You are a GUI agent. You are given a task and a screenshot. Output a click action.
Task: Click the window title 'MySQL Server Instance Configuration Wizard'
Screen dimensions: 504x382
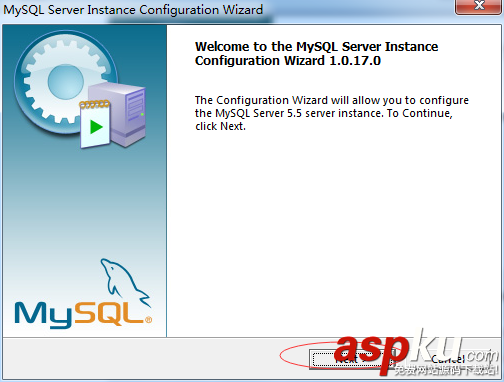[x=133, y=9]
